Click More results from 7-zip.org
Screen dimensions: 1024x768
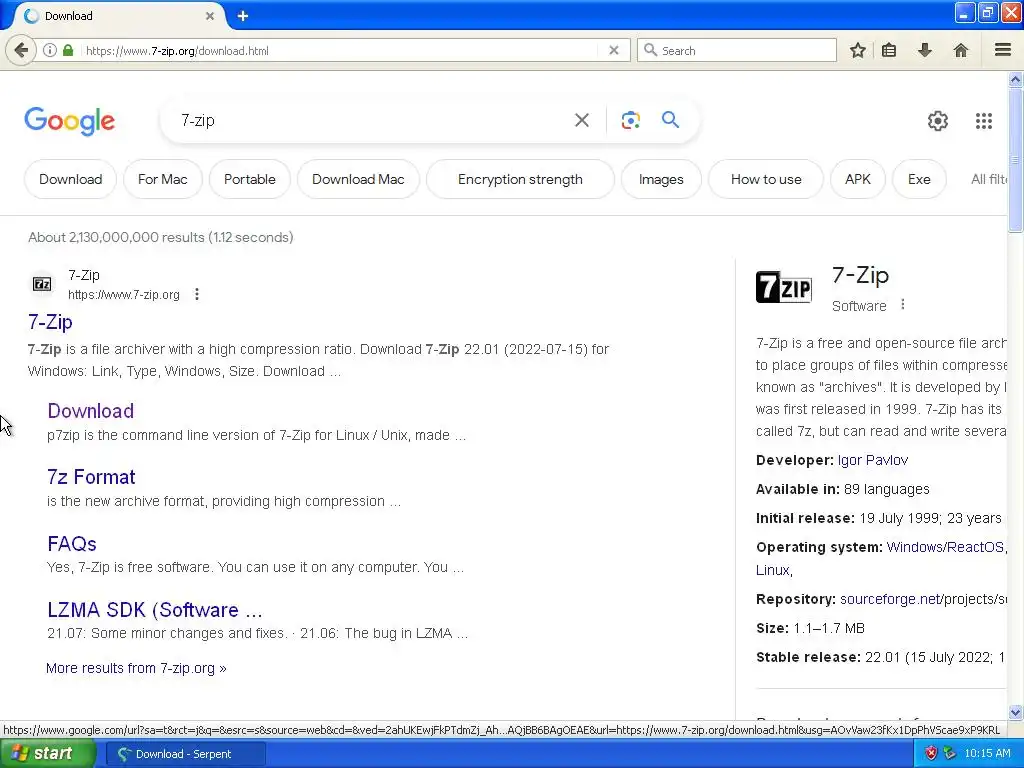click(136, 668)
